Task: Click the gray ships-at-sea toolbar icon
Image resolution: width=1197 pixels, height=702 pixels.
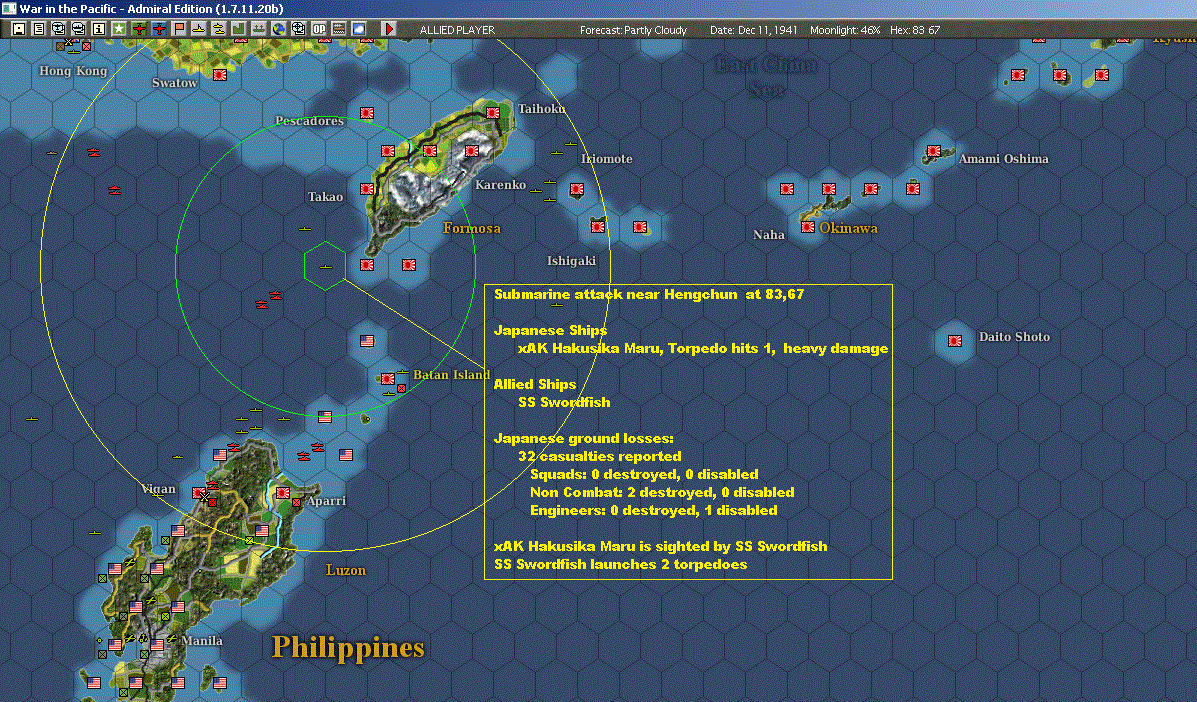Action: pyautogui.click(x=259, y=29)
